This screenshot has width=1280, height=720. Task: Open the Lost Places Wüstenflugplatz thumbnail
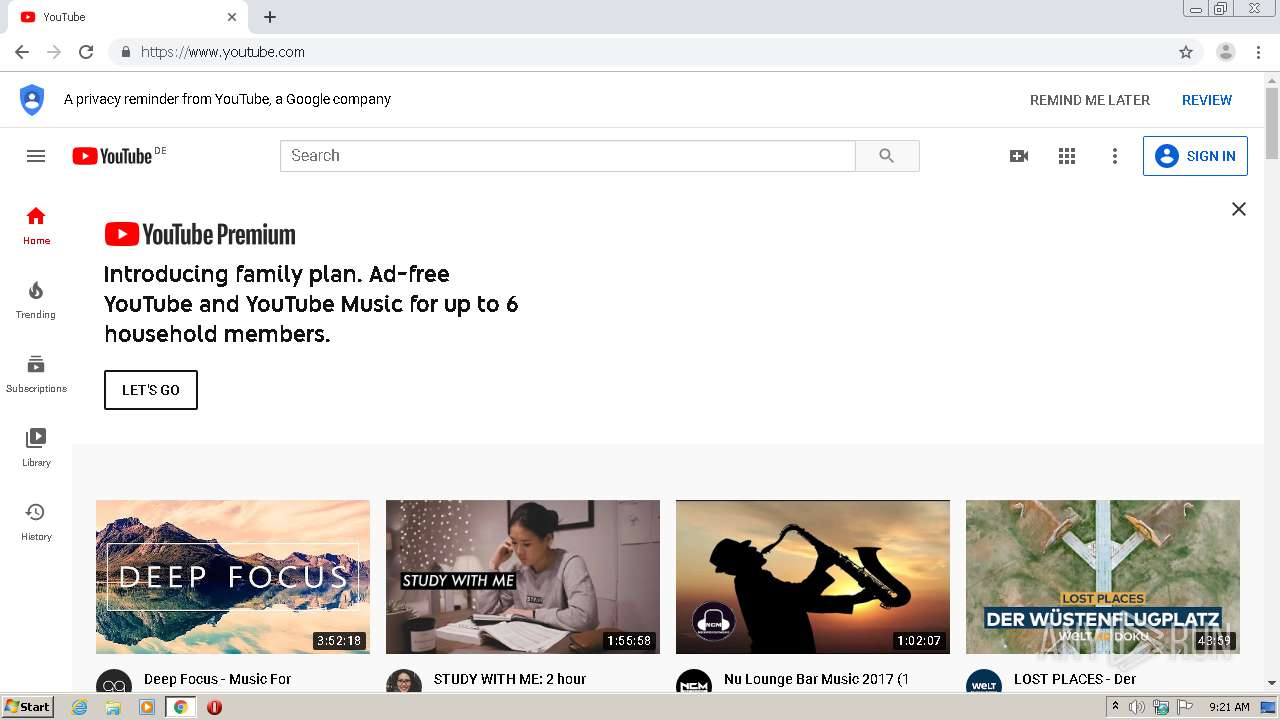(1103, 577)
